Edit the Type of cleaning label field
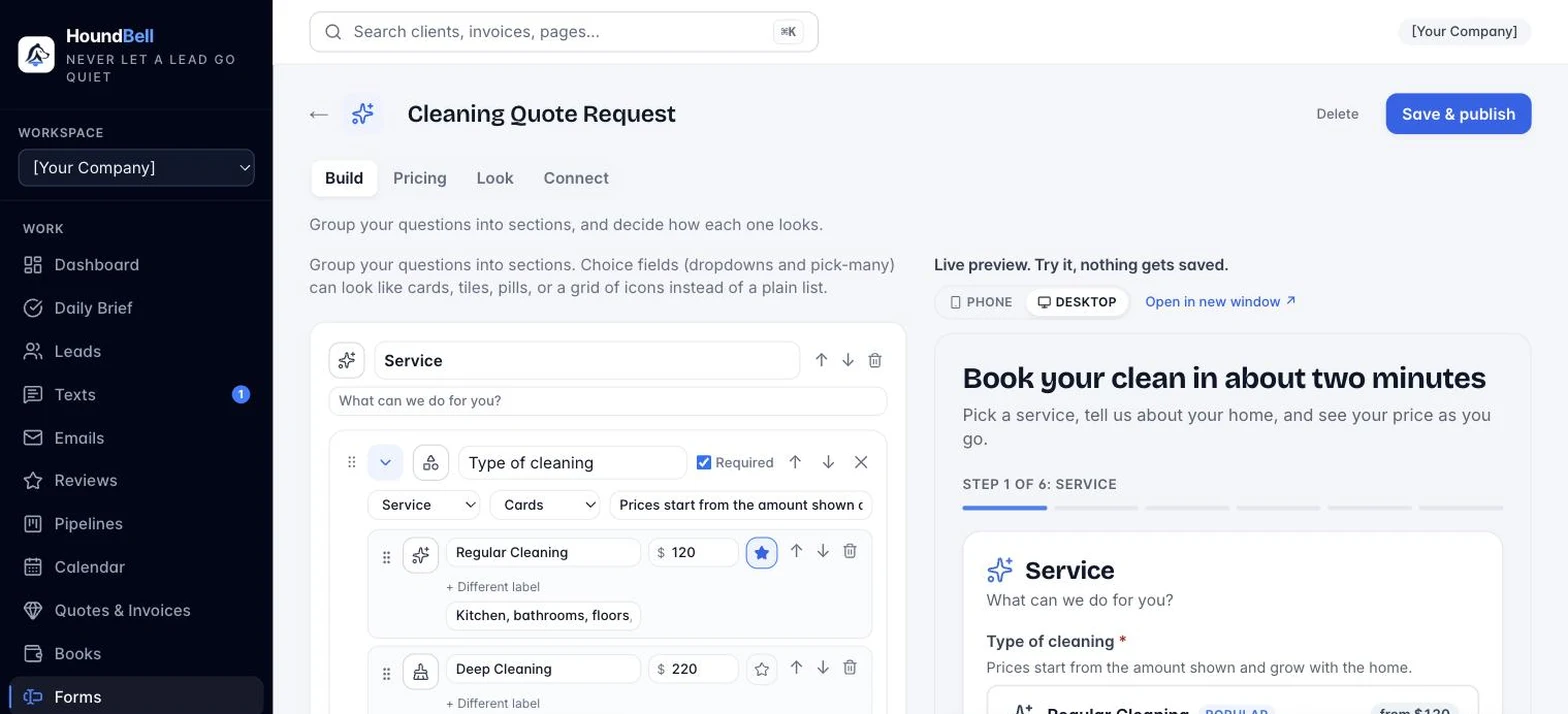This screenshot has height=714, width=1568. pos(573,463)
